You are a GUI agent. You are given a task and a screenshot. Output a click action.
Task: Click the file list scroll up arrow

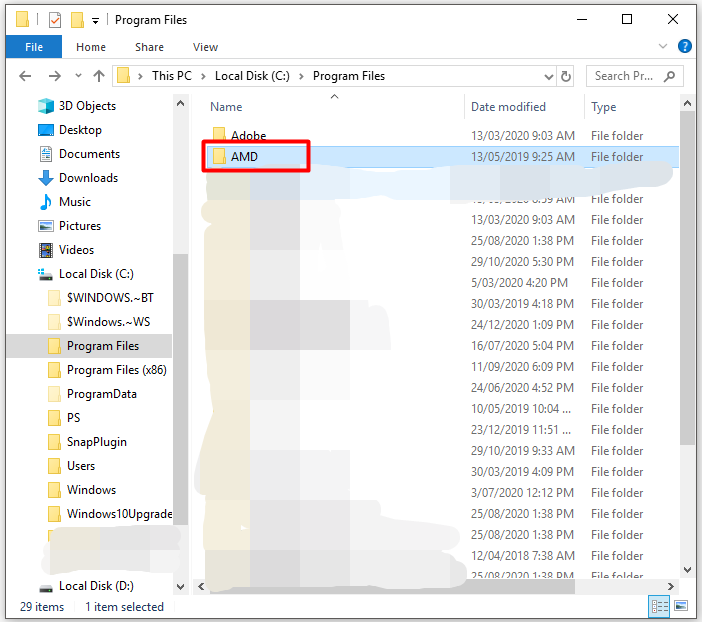pyautogui.click(x=687, y=103)
